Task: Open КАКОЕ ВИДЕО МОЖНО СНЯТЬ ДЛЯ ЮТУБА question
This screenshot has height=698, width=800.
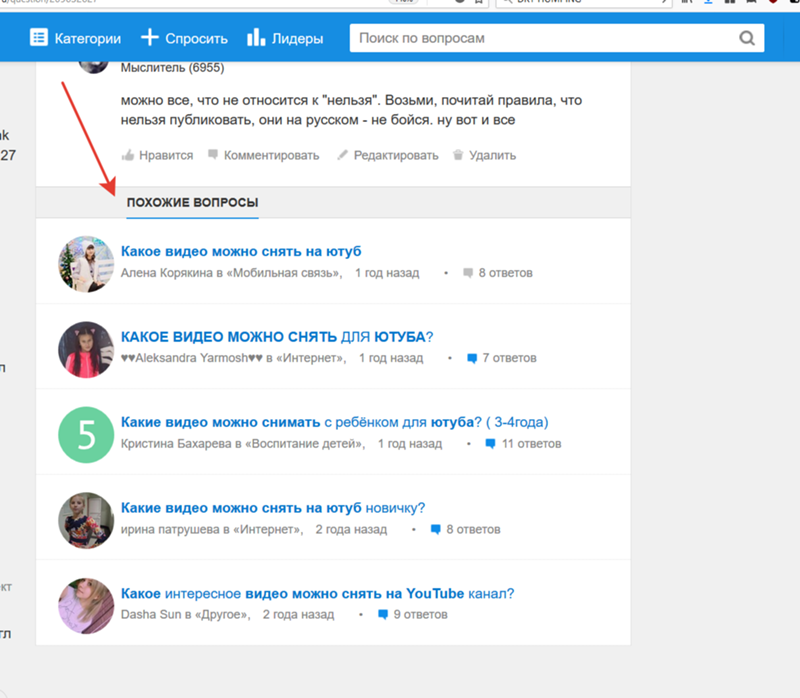Action: coord(277,337)
